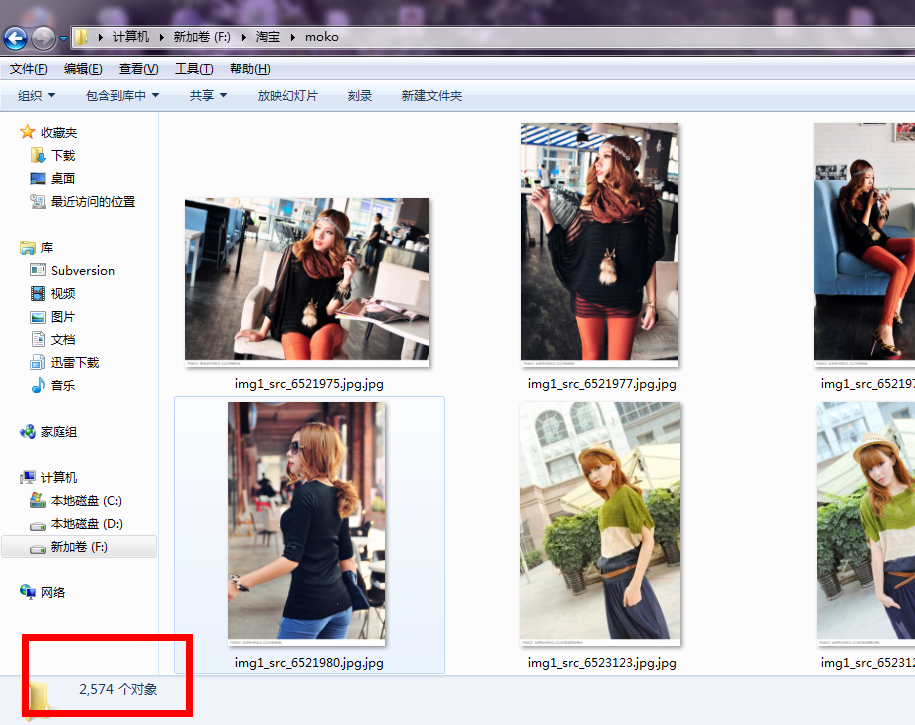Screen dimensions: 915x725
Task: Open the 工具(T) menu
Action: tap(193, 69)
